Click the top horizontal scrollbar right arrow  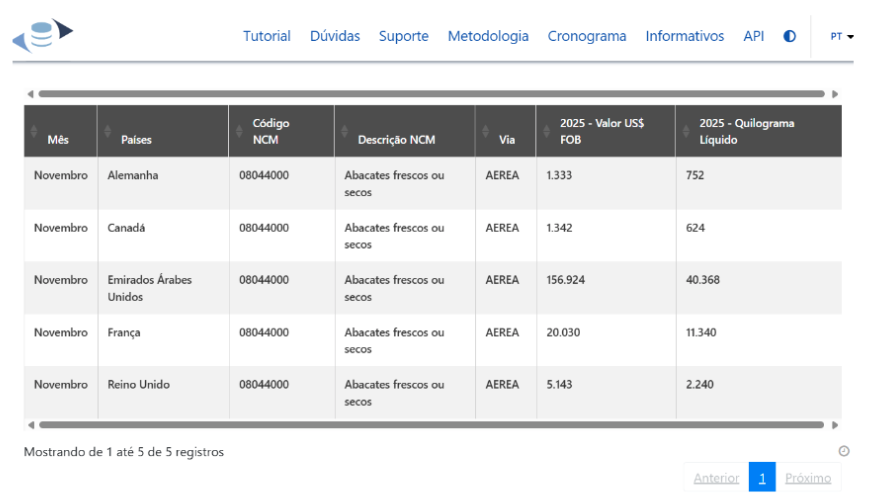pyautogui.click(x=834, y=94)
